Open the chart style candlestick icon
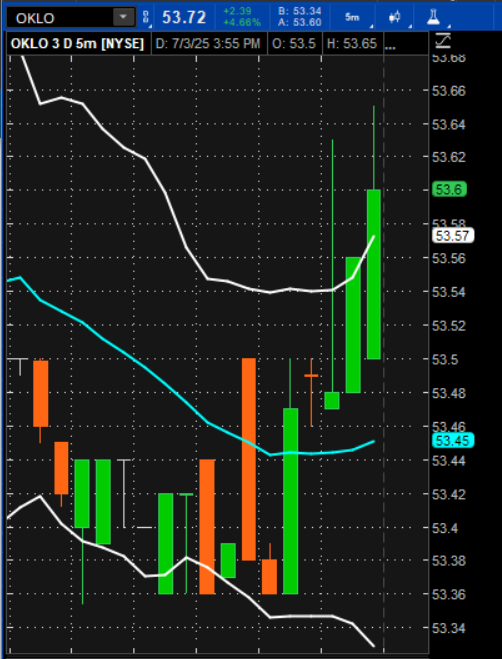 click(x=394, y=17)
